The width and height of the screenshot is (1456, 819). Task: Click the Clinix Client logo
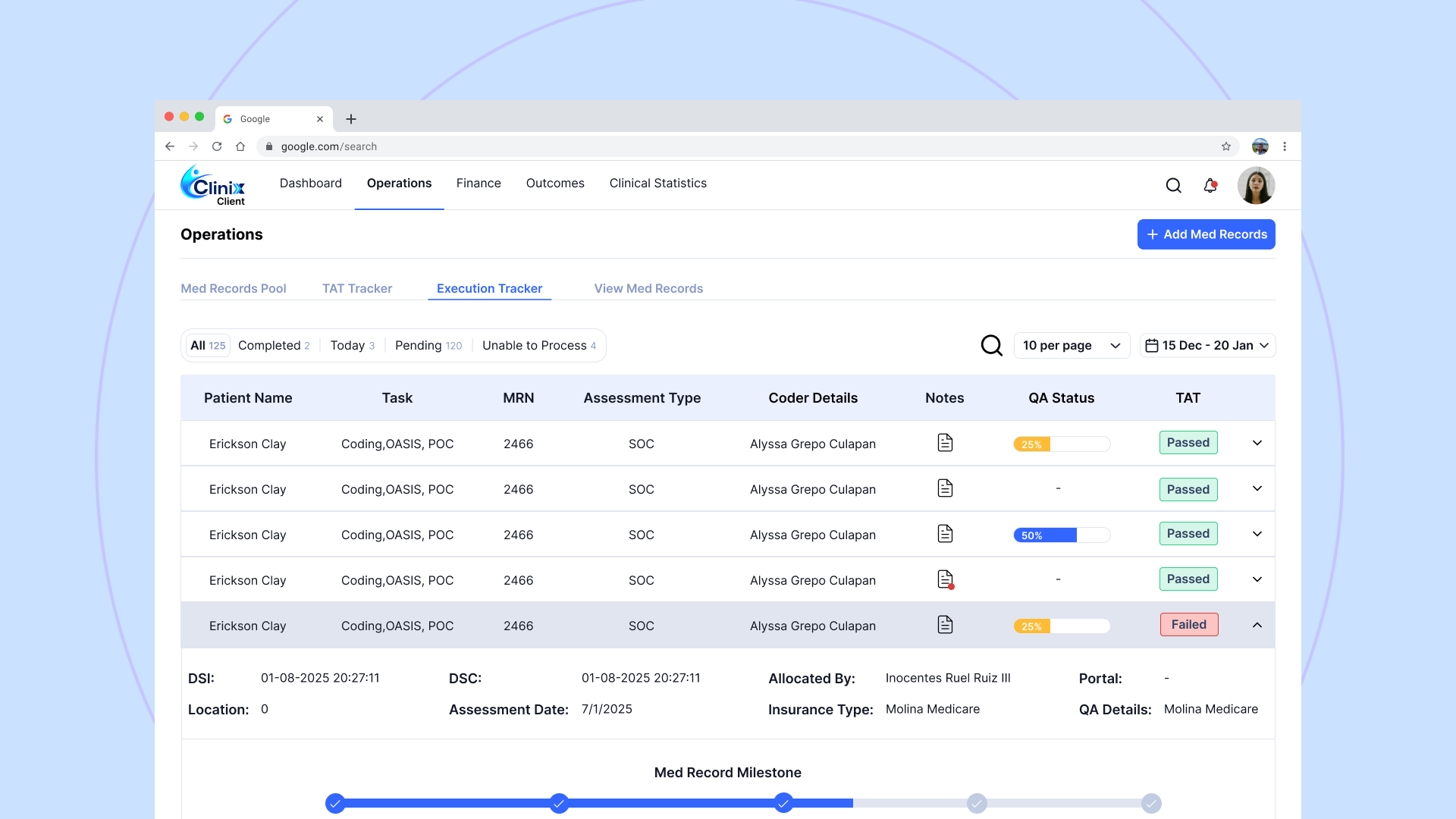pos(213,185)
